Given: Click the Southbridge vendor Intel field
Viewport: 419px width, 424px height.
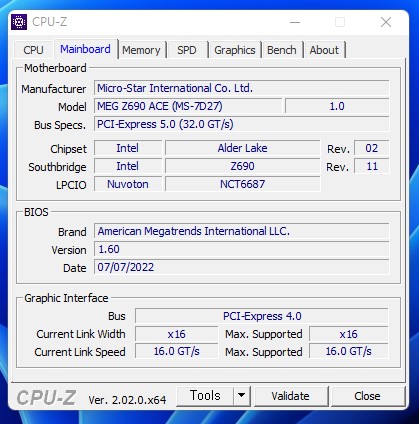Looking at the screenshot, I should tap(128, 166).
